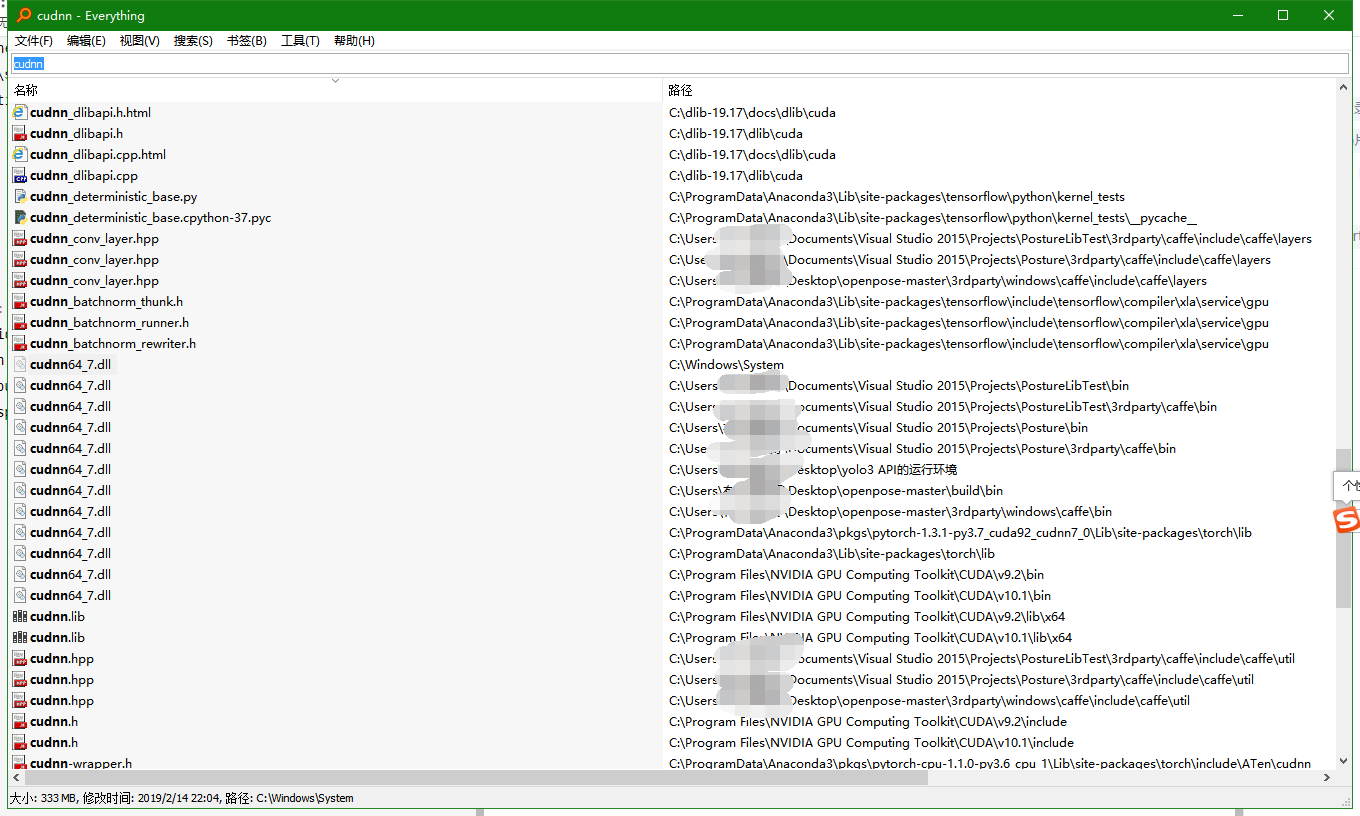Click the C++ source icon beside cudnn_dlibapi.cpp
This screenshot has height=816, width=1360.
(x=19, y=175)
